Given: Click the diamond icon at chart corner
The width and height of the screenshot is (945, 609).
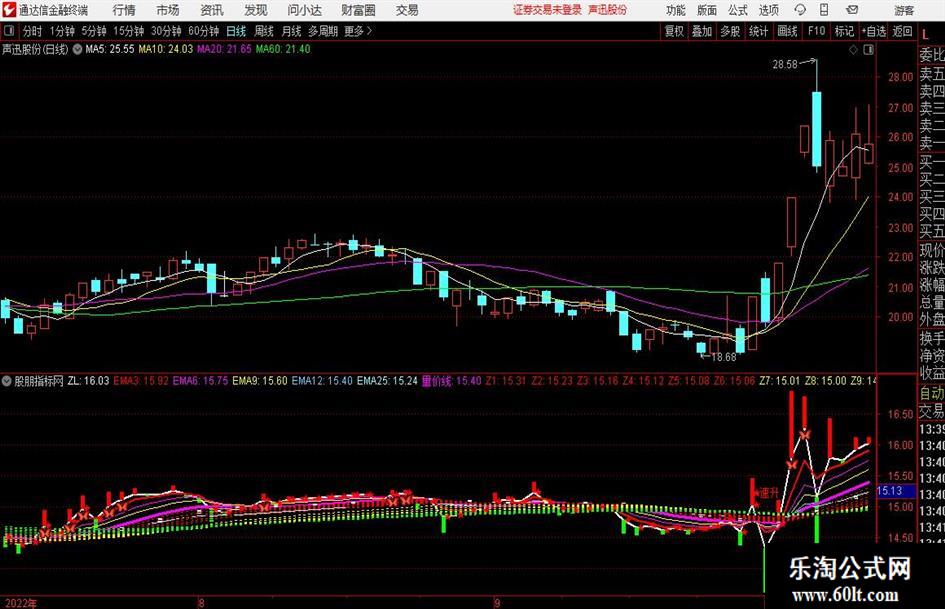Looking at the screenshot, I should tap(853, 50).
